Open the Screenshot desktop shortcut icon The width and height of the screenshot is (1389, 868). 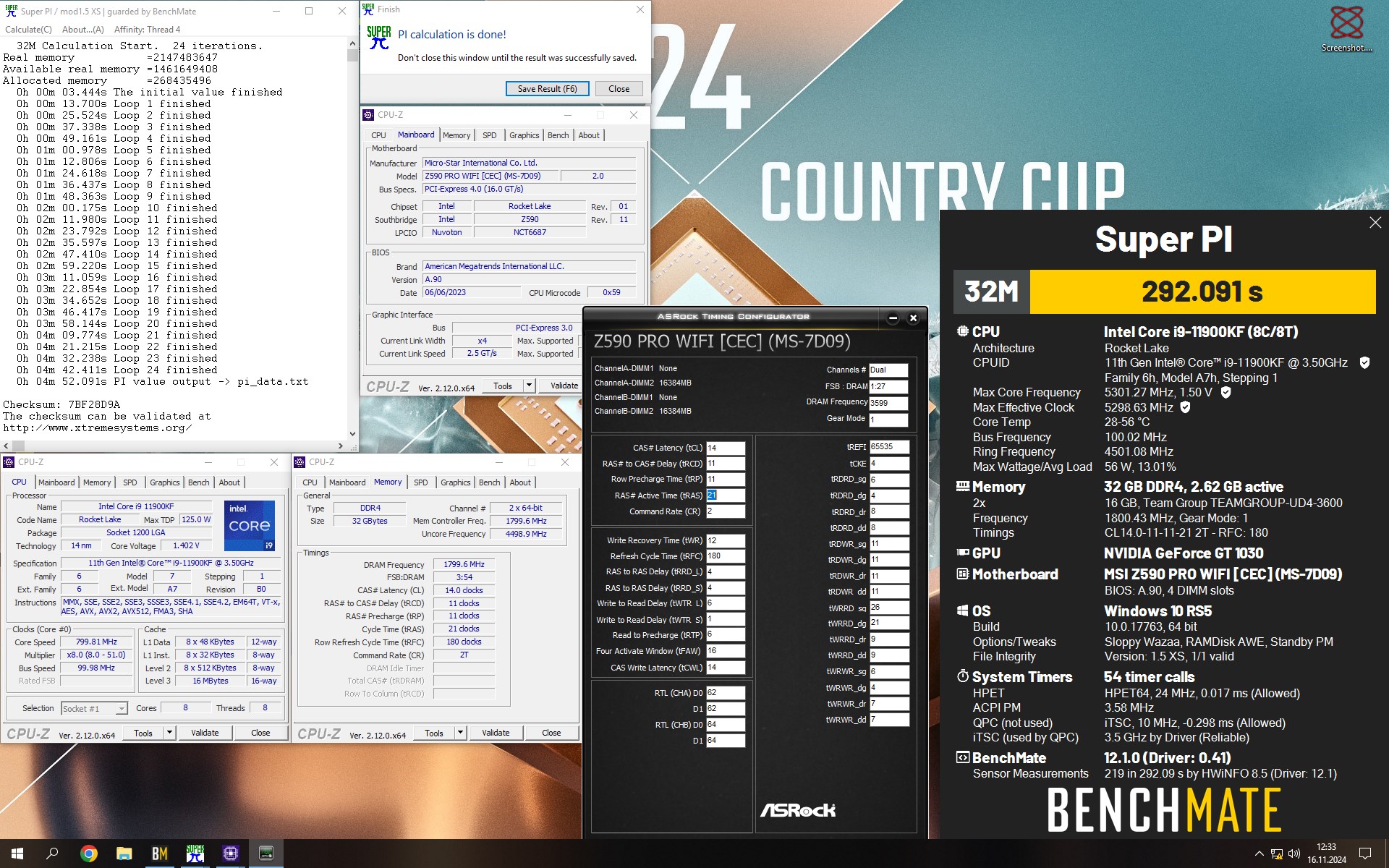pos(1346,27)
